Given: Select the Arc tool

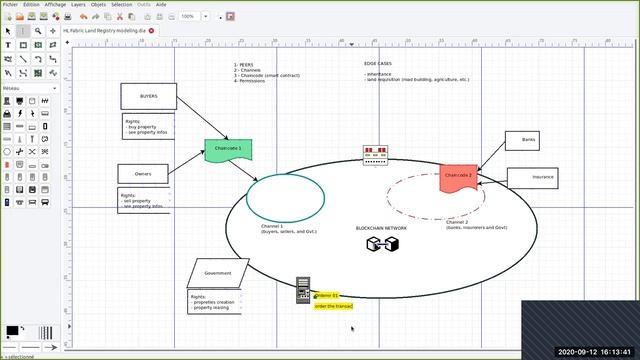Looking at the screenshot, I should (x=38, y=59).
